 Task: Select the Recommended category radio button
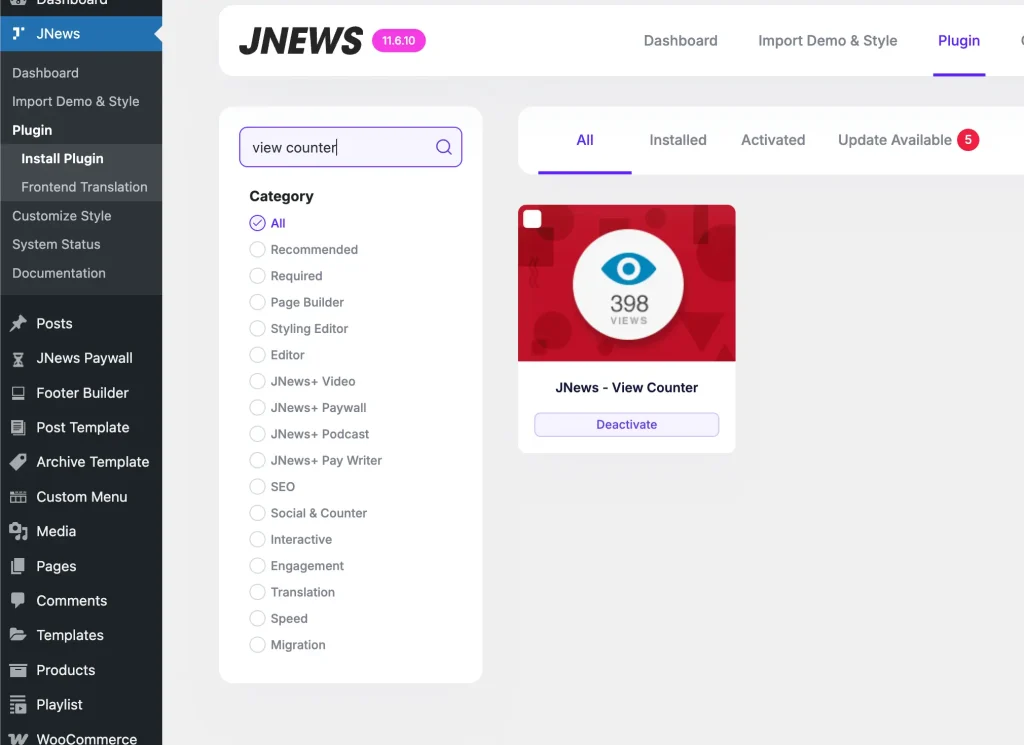tap(258, 250)
